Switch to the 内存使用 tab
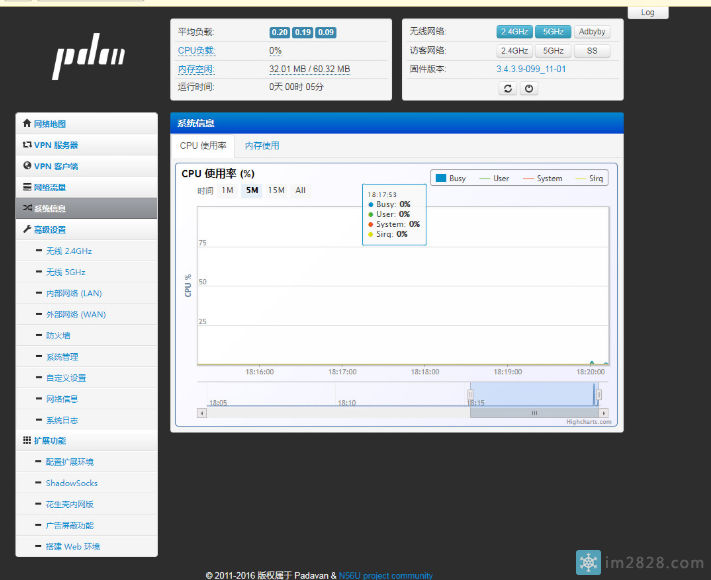Image resolution: width=711 pixels, height=580 pixels. tap(262, 146)
